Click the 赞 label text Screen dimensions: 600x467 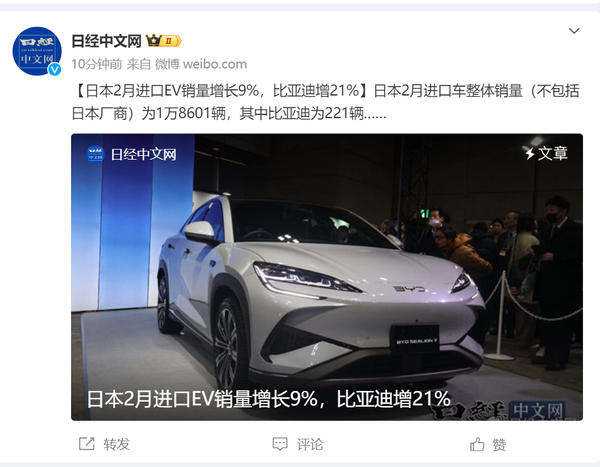point(499,444)
